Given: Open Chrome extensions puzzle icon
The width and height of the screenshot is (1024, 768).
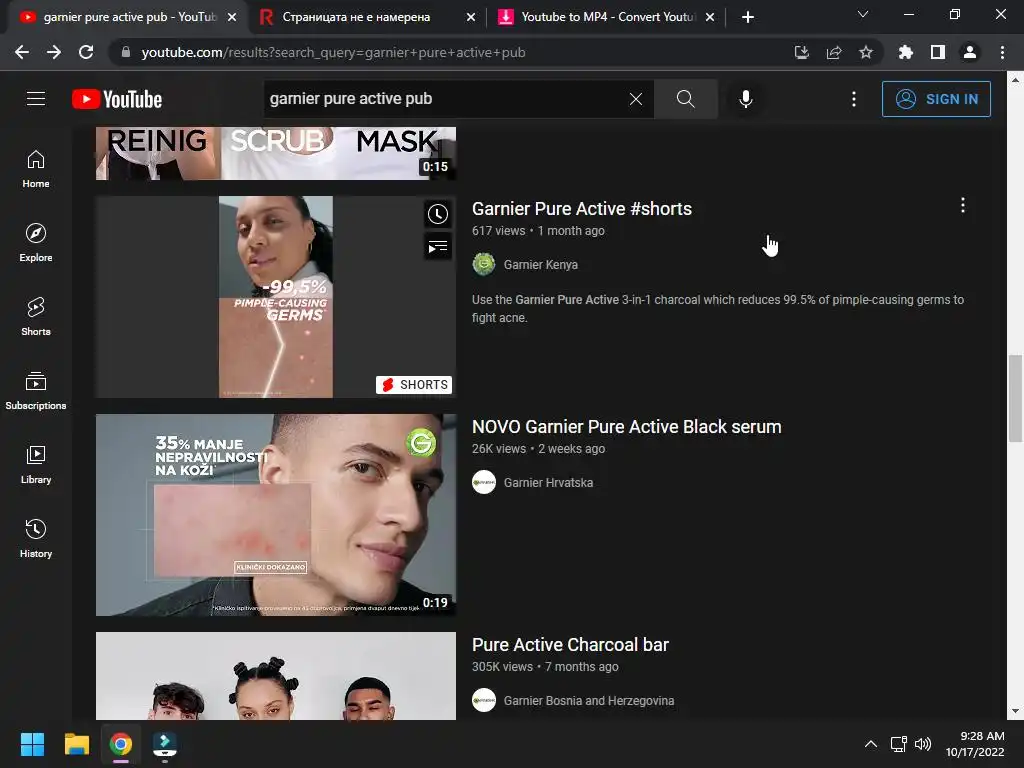Looking at the screenshot, I should point(906,52).
